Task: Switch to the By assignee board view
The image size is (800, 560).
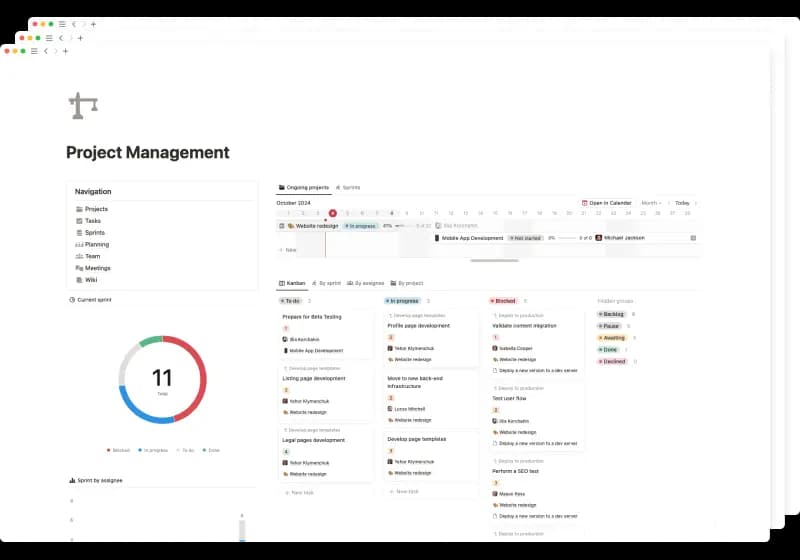Action: (366, 283)
